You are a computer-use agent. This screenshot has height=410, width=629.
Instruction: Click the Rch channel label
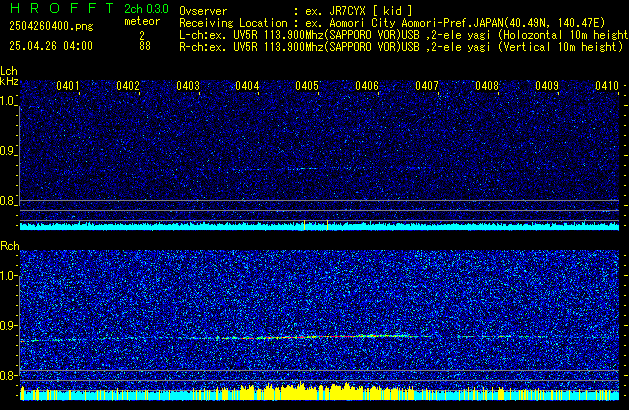(x=10, y=246)
